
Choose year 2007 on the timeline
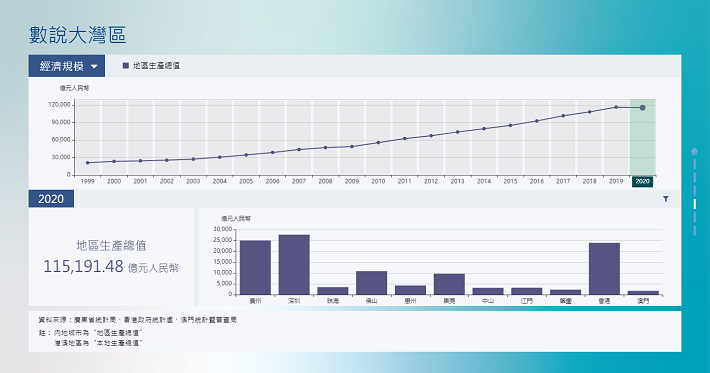[299, 182]
